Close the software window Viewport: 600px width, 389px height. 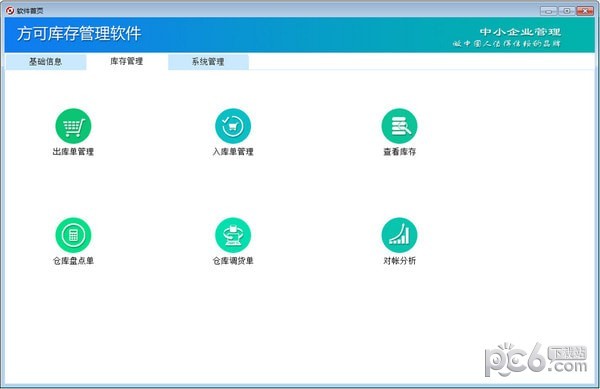coord(585,11)
